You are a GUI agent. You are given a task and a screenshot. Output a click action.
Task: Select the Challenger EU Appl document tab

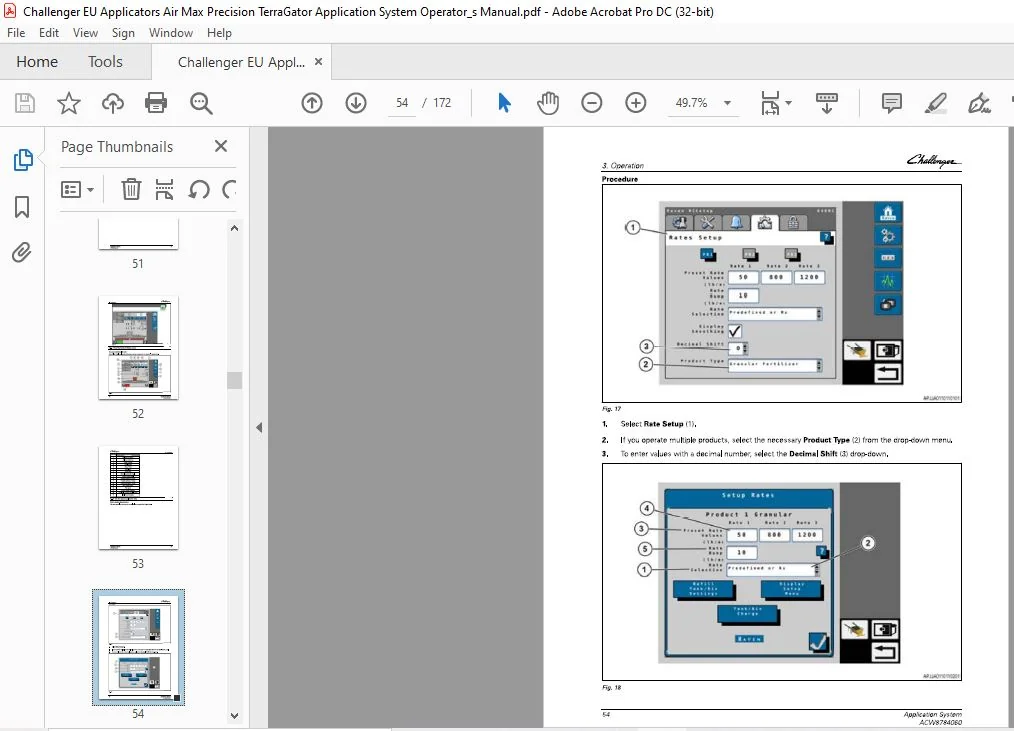coord(241,62)
